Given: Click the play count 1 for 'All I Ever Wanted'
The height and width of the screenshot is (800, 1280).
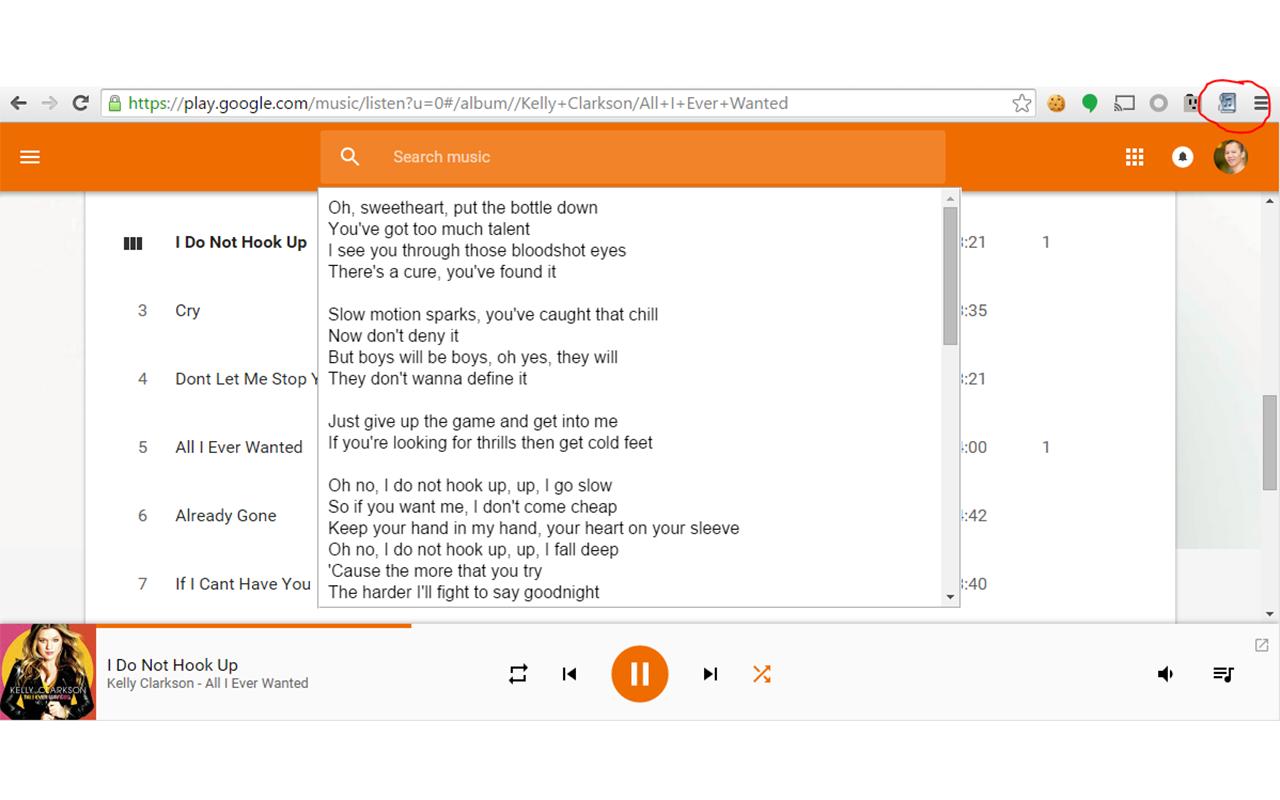Looking at the screenshot, I should click(1046, 447).
